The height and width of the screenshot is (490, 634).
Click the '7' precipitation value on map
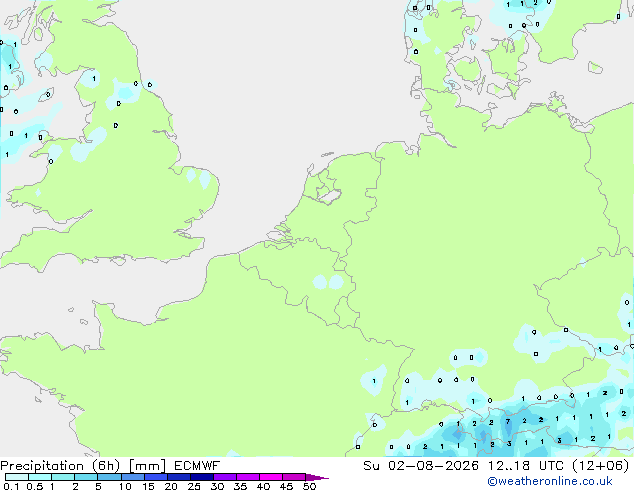[x=508, y=422]
